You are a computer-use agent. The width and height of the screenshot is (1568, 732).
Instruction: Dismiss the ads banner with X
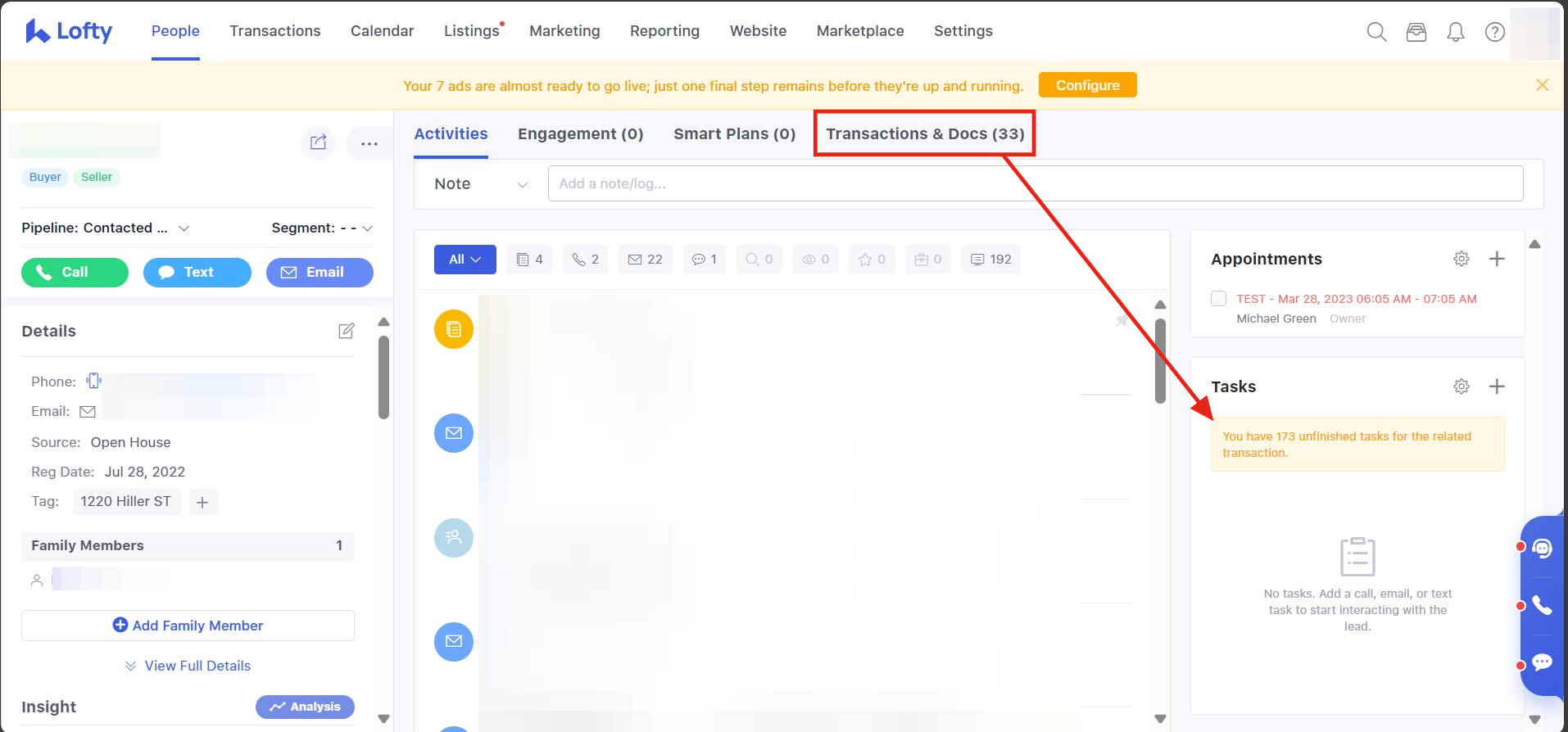[1542, 85]
